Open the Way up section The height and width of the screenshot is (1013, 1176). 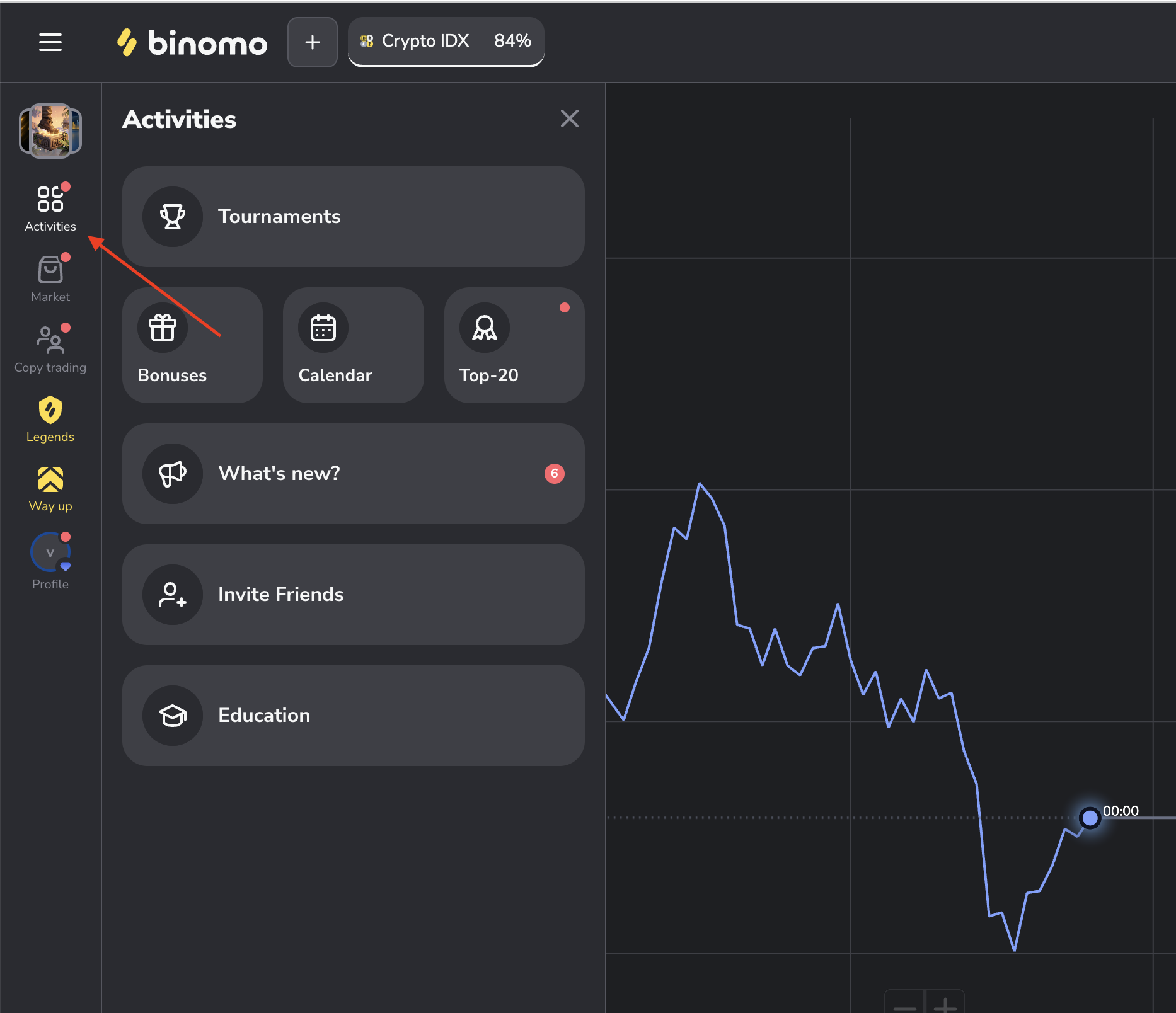50,489
